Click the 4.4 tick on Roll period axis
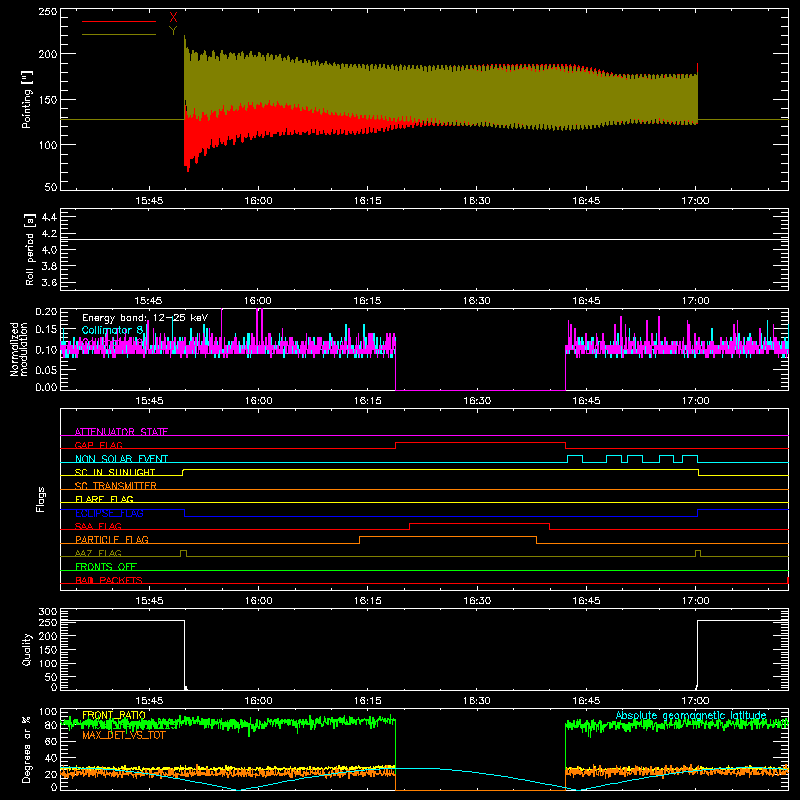800x800 pixels. (49, 217)
